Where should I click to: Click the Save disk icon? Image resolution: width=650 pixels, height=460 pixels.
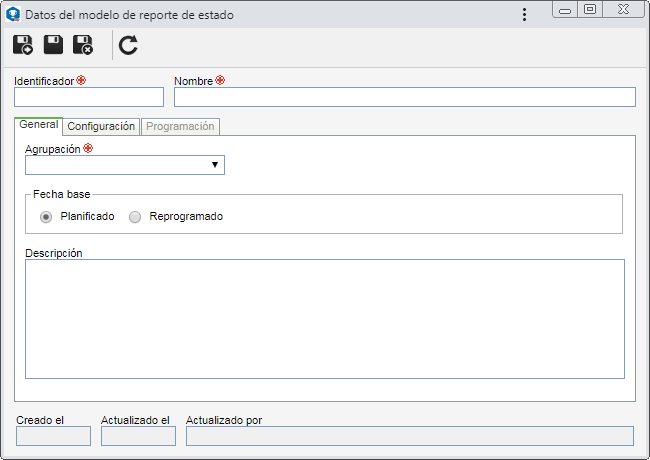tap(53, 45)
